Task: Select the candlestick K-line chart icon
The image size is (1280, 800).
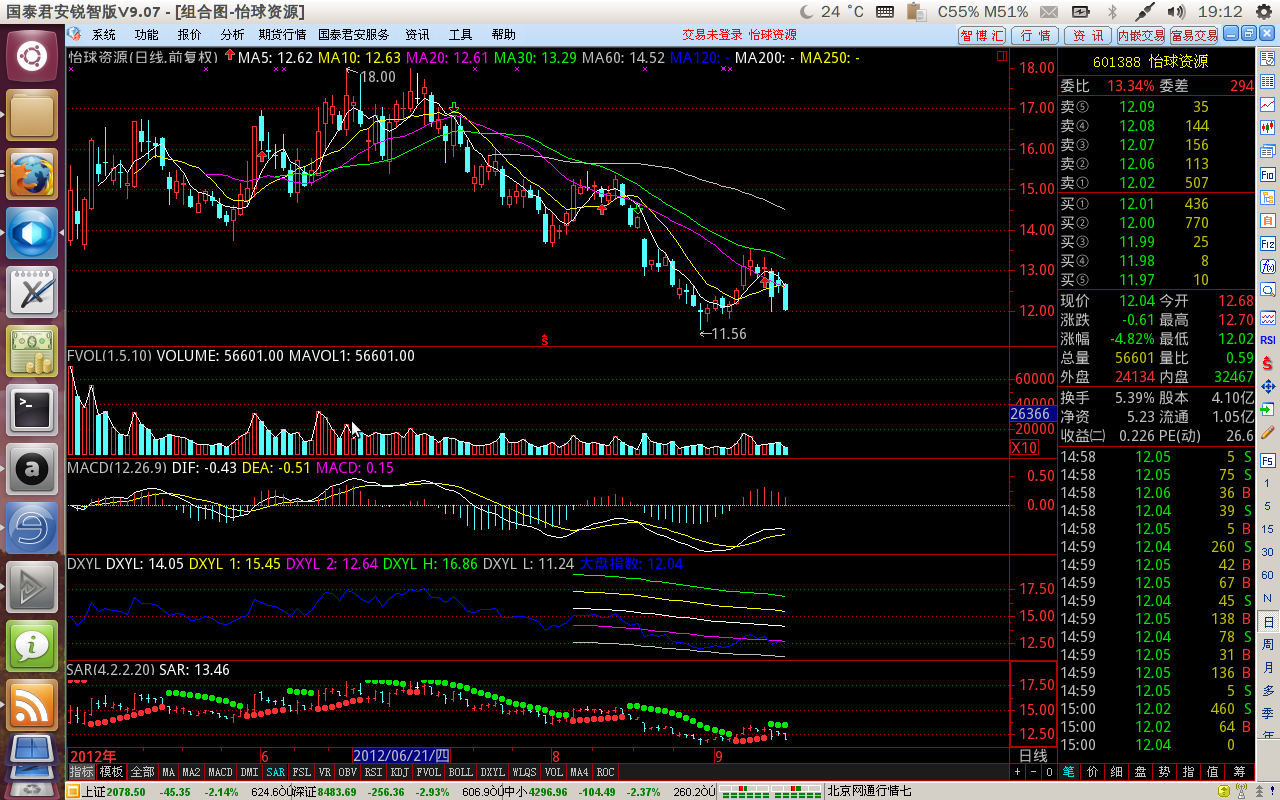Action: 1268,127
